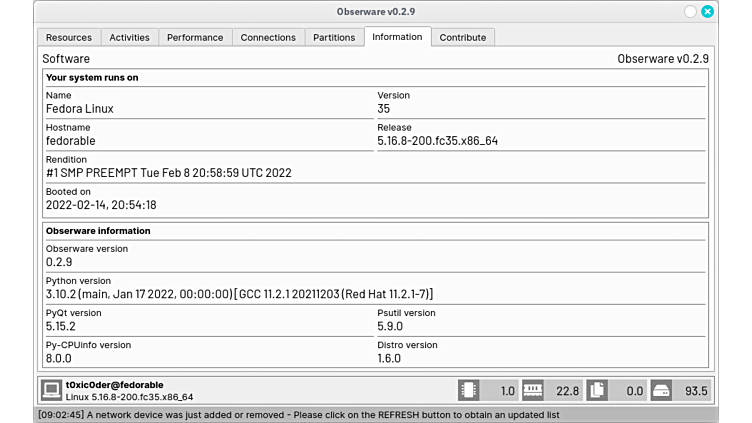Click the kernel release value 5.16.8-200.fc35.x86_64
Screen dimensions: 752x423
tap(437, 141)
